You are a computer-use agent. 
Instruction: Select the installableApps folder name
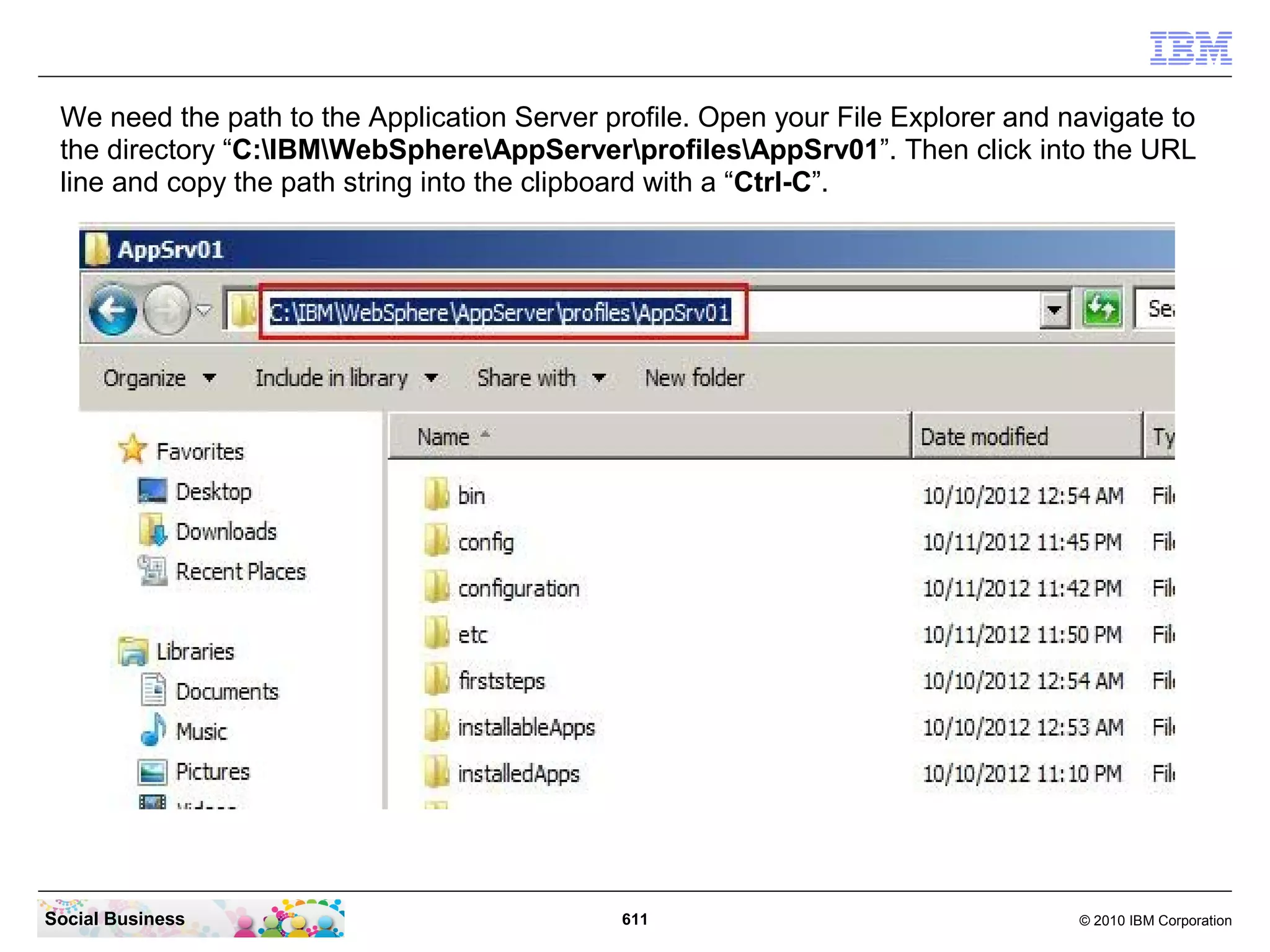click(x=526, y=728)
